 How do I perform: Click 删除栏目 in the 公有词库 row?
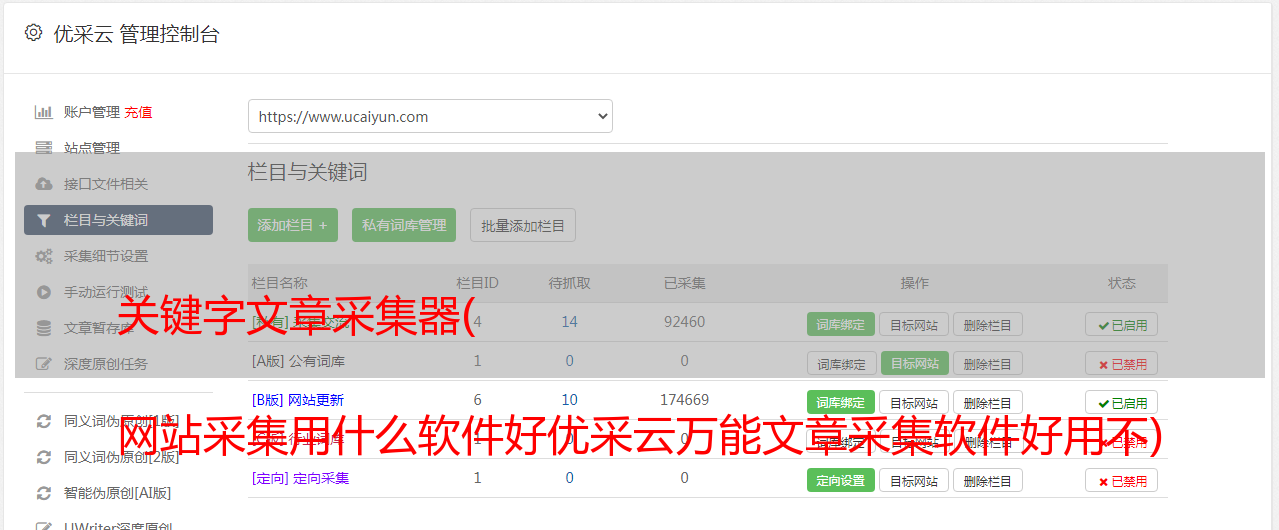click(988, 363)
